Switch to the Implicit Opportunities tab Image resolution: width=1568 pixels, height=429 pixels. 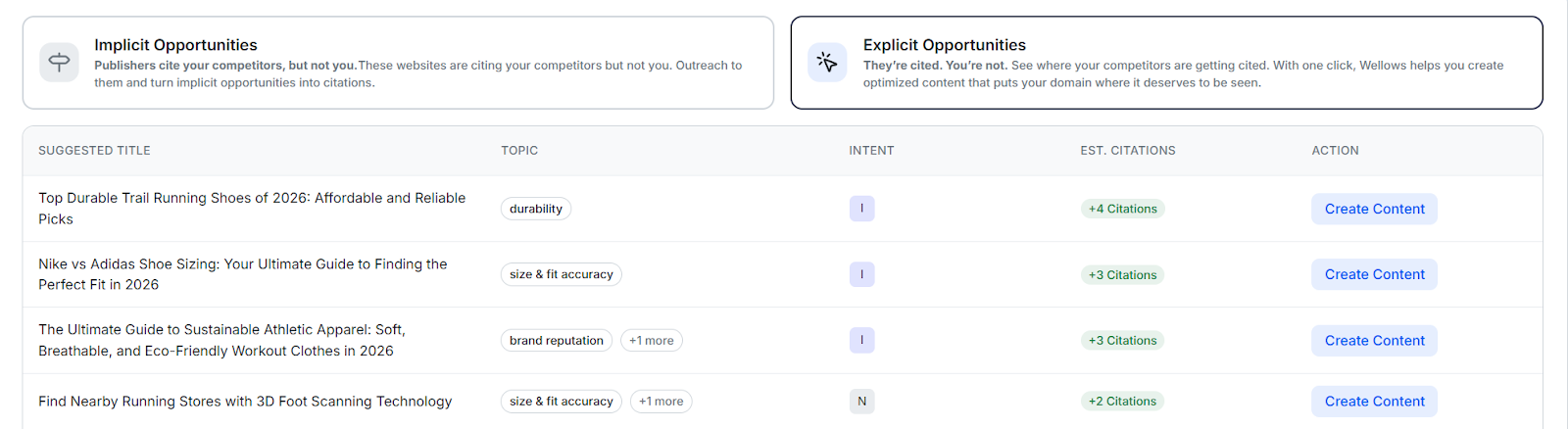[398, 63]
